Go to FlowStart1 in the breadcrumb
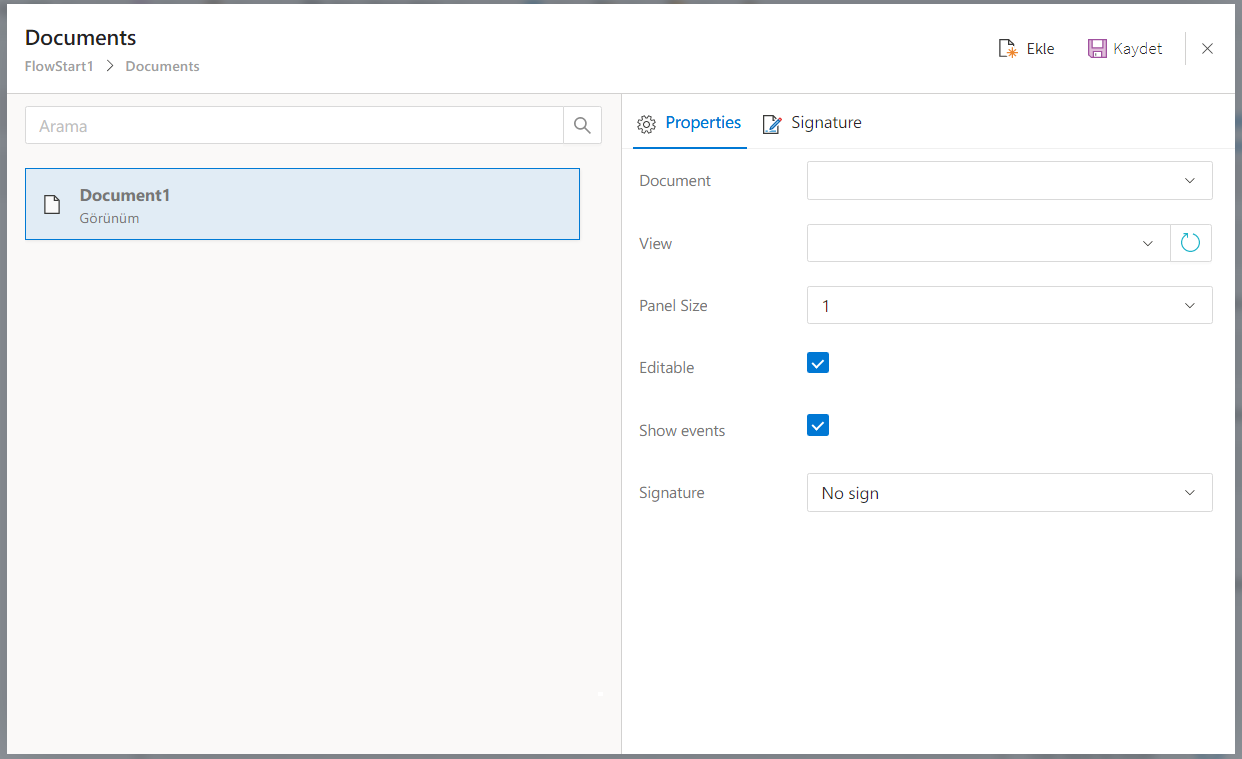The width and height of the screenshot is (1242, 759). click(x=59, y=67)
